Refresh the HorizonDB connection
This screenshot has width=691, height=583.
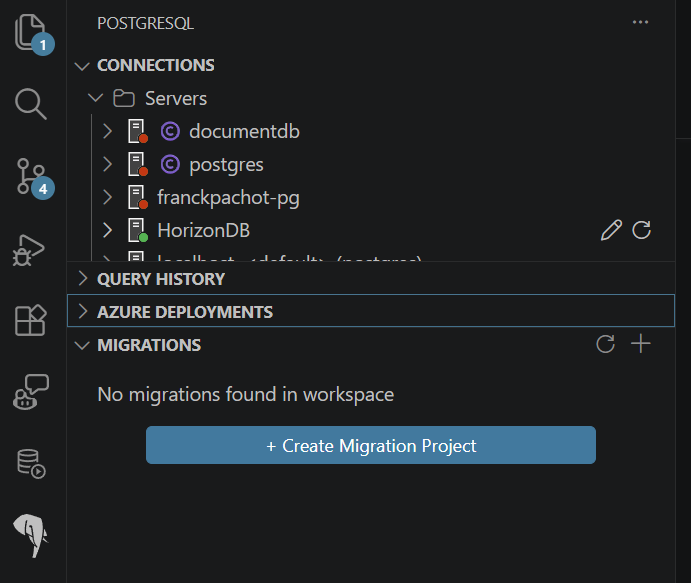(x=641, y=230)
